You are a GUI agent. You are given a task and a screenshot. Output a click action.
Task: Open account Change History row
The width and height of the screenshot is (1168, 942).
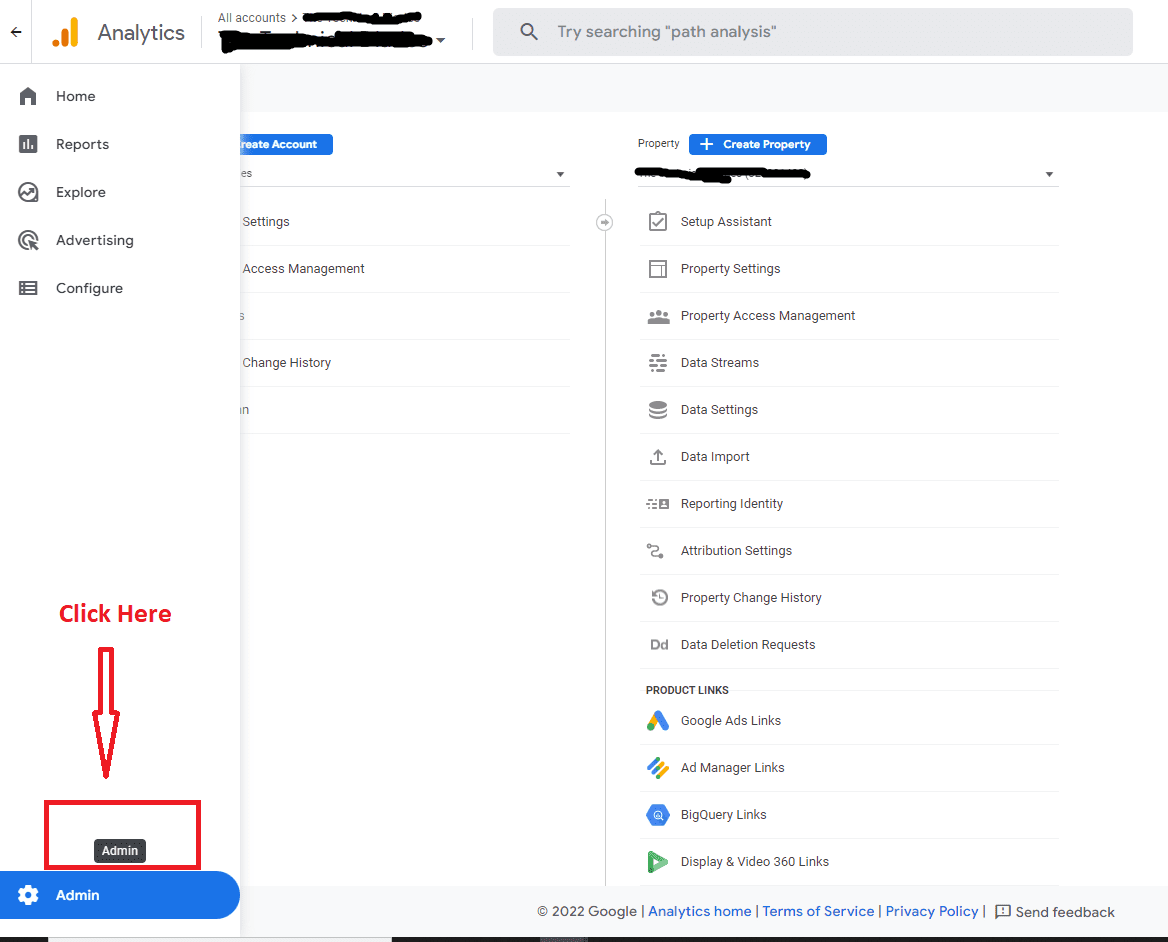[405, 363]
